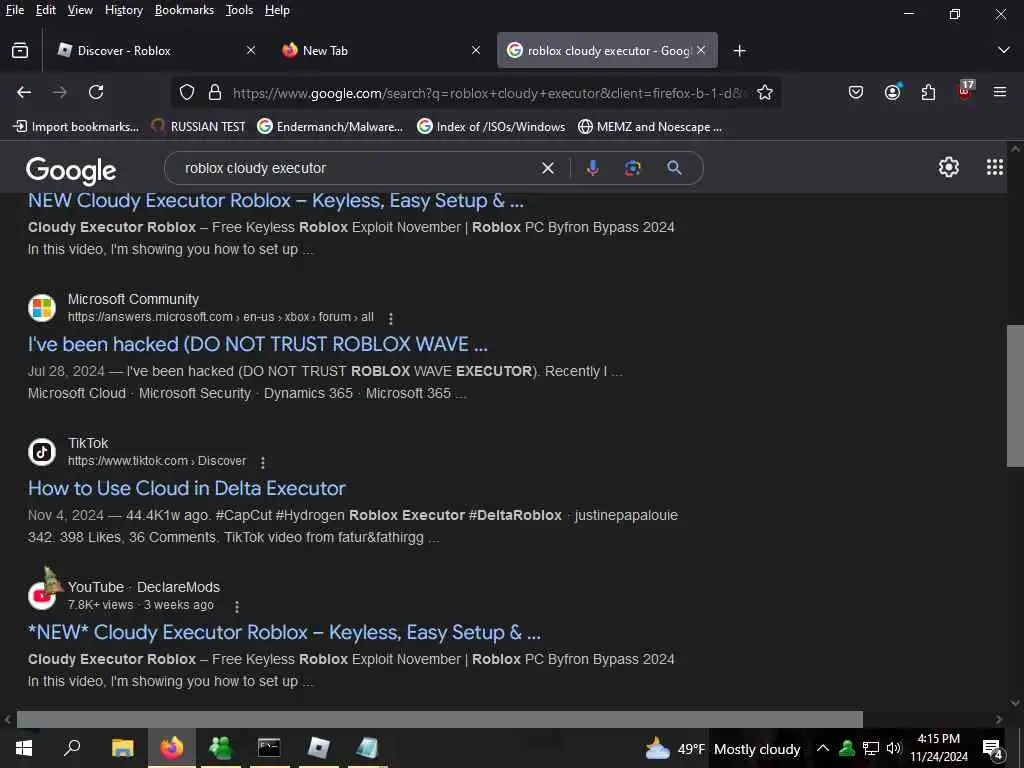Click the horizontal page scrollbar
This screenshot has height=768, width=1024.
[440, 719]
